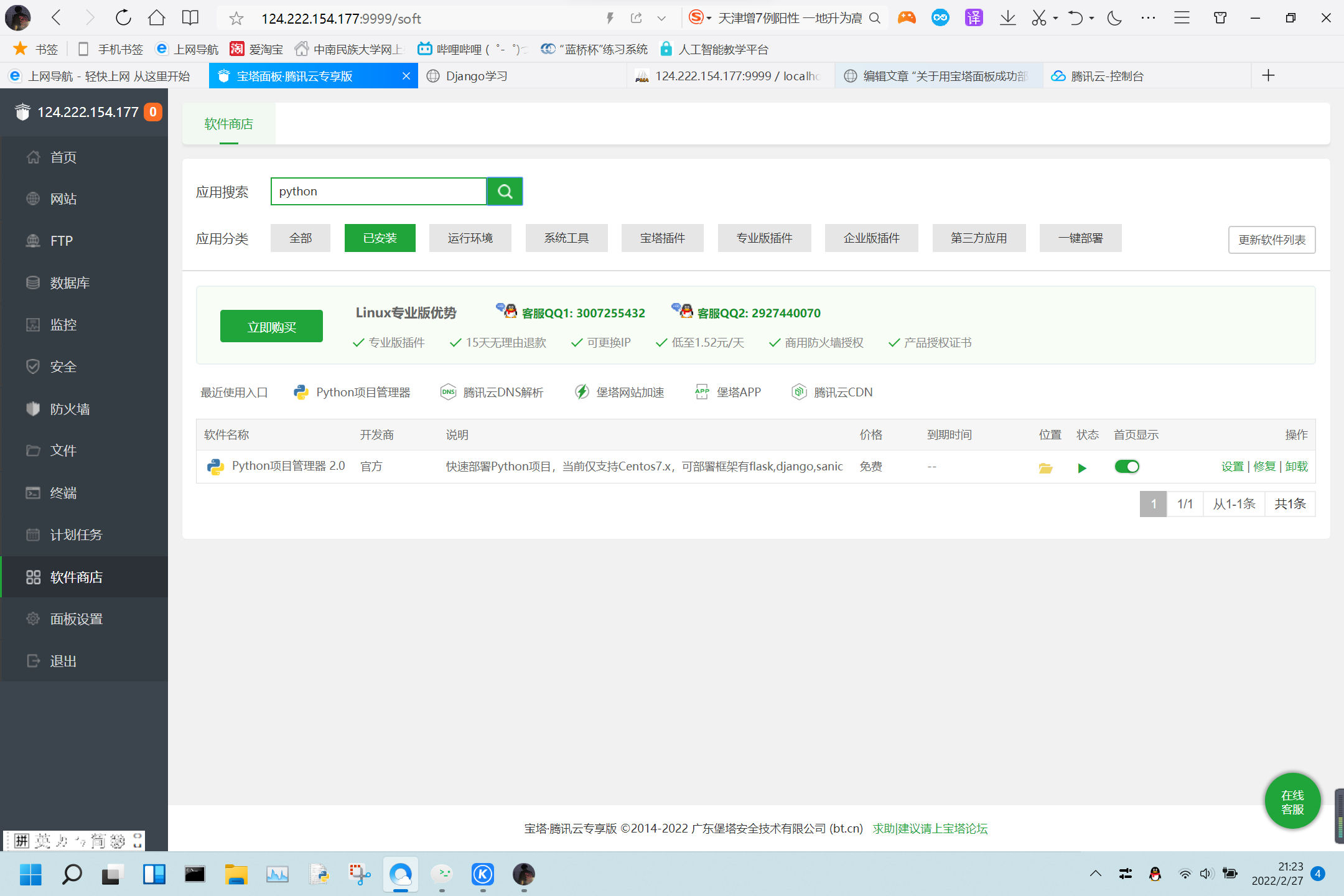Expand the address bar dropdown chevron
The height and width of the screenshot is (896, 1344).
tap(661, 19)
